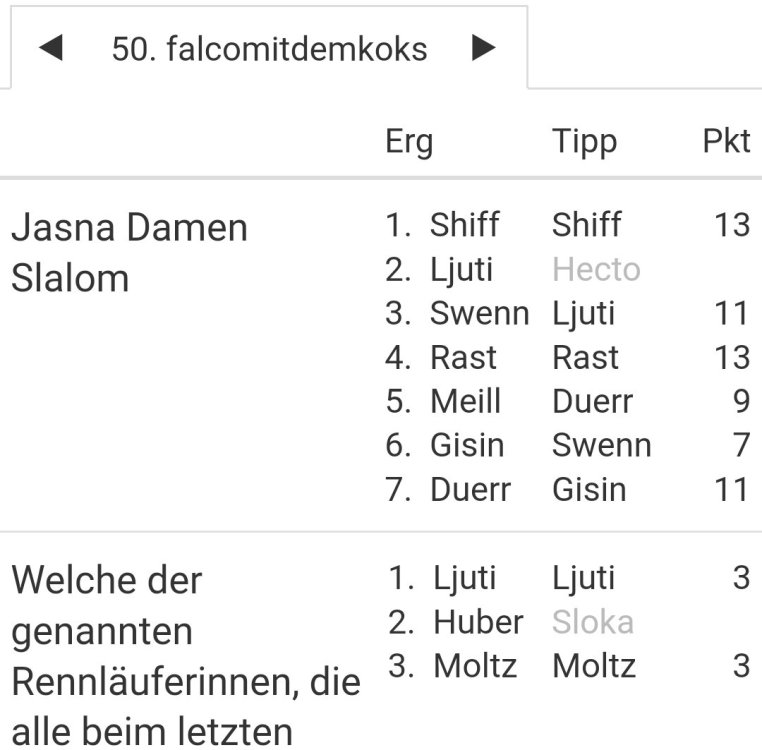
Task: Click the 5. Meill result entry
Action: click(443, 401)
